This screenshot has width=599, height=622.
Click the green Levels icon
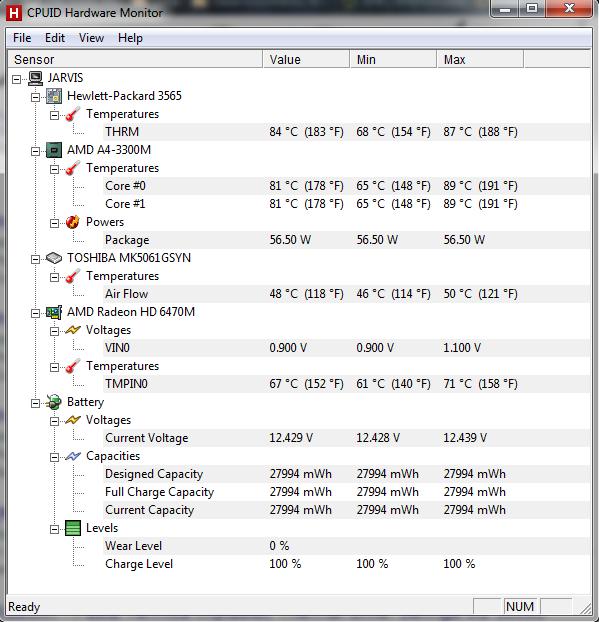[x=73, y=528]
